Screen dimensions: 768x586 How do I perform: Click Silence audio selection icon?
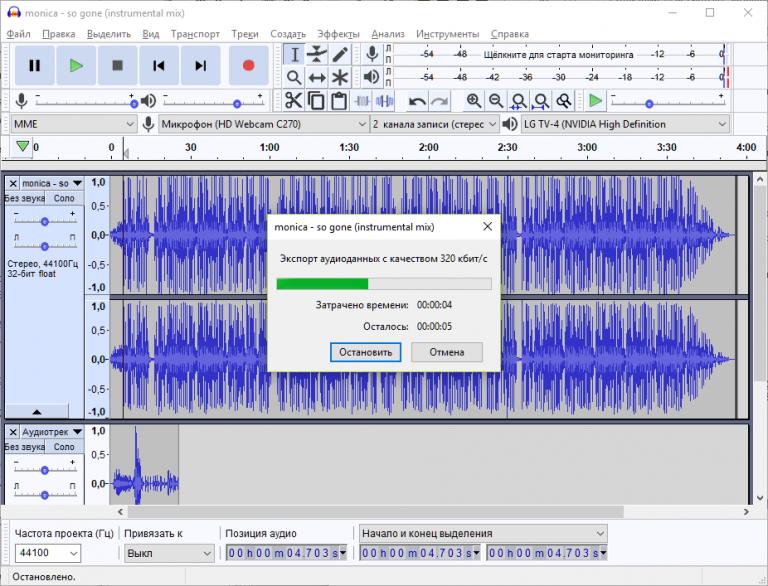(x=384, y=101)
